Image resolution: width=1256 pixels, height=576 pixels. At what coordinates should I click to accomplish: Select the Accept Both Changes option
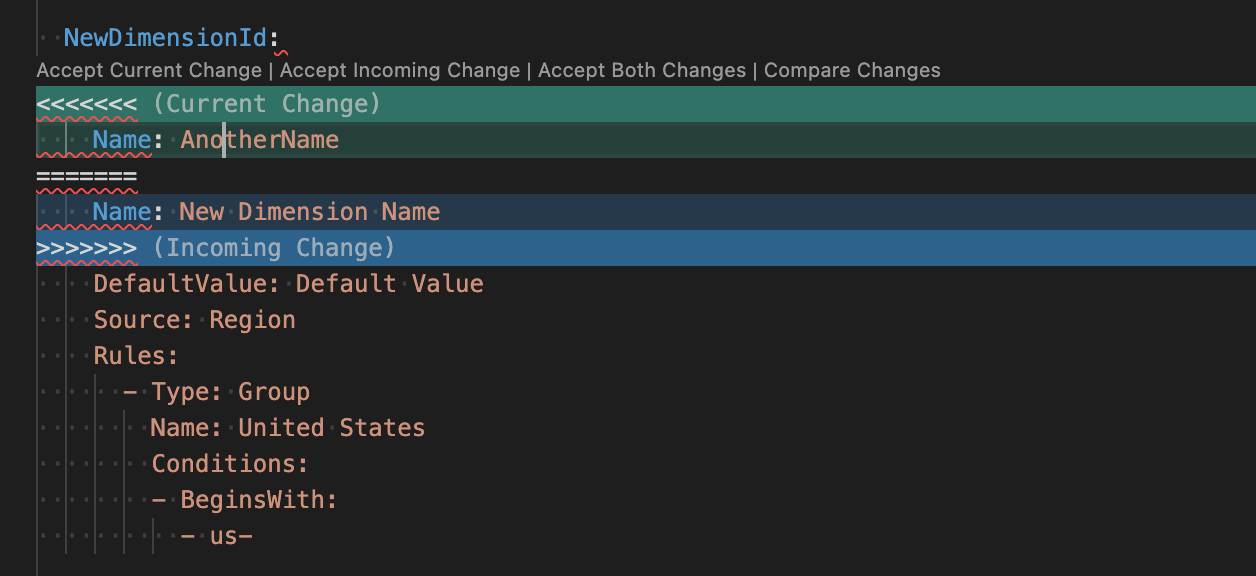642,71
